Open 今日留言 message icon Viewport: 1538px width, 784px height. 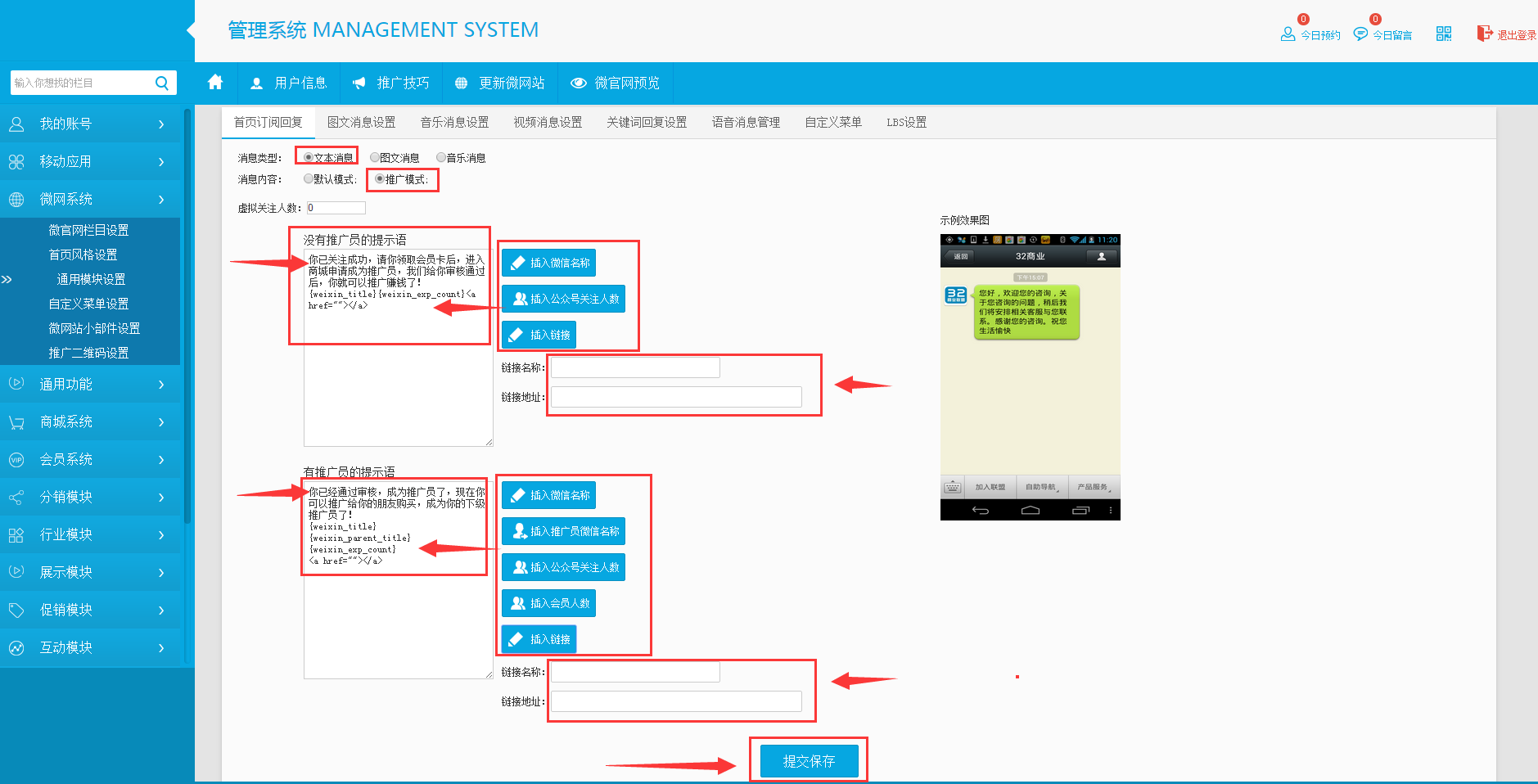click(1360, 34)
